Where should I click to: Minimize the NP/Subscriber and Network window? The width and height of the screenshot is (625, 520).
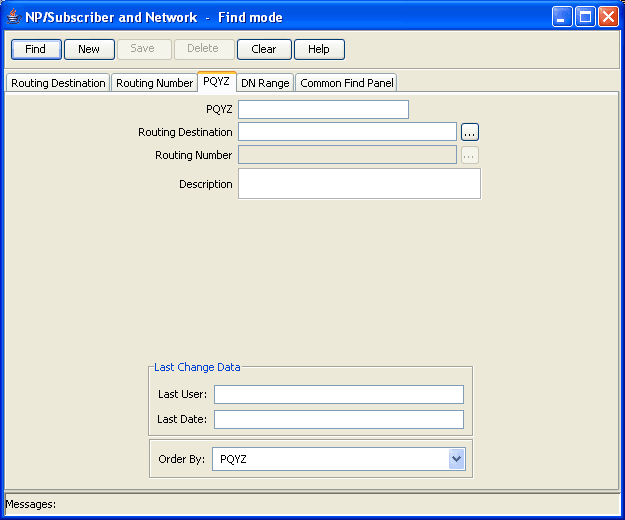pos(562,17)
